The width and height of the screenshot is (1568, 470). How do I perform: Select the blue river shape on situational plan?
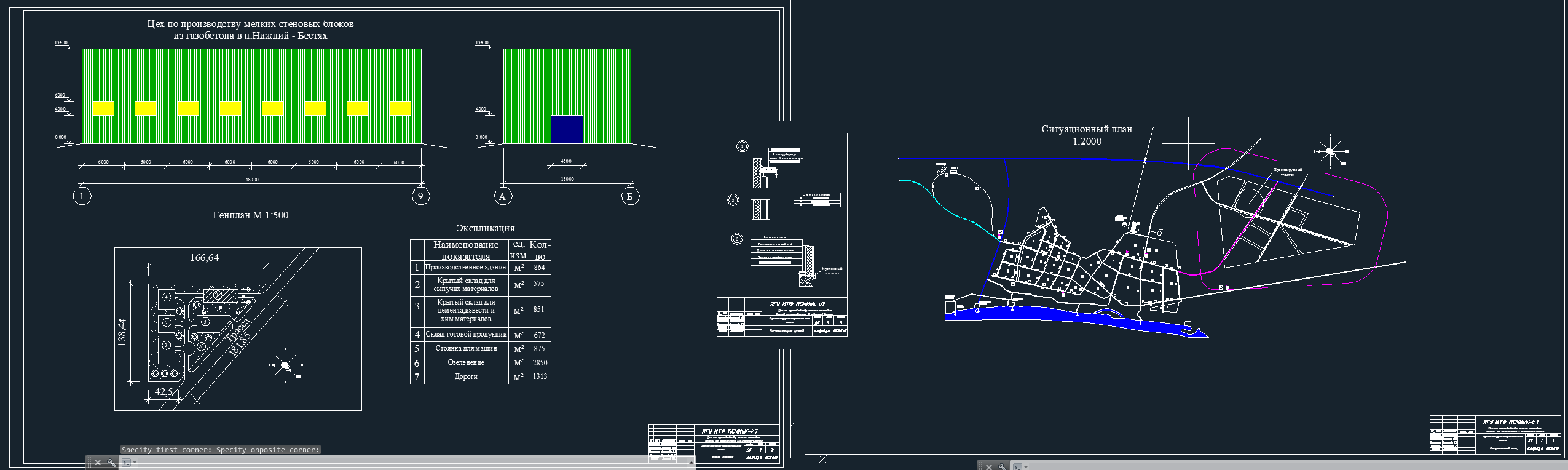[1076, 322]
